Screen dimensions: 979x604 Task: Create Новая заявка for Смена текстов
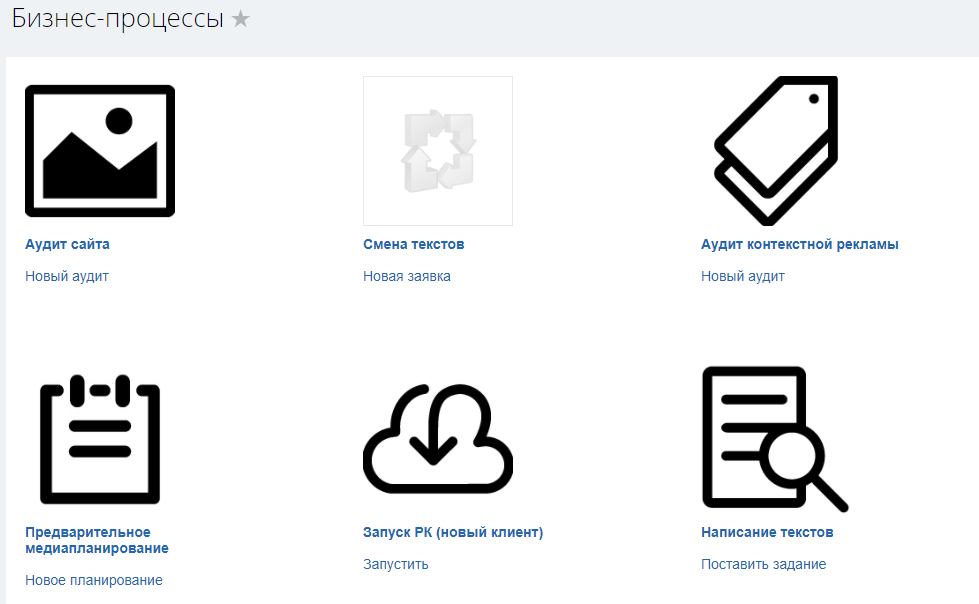pos(407,276)
